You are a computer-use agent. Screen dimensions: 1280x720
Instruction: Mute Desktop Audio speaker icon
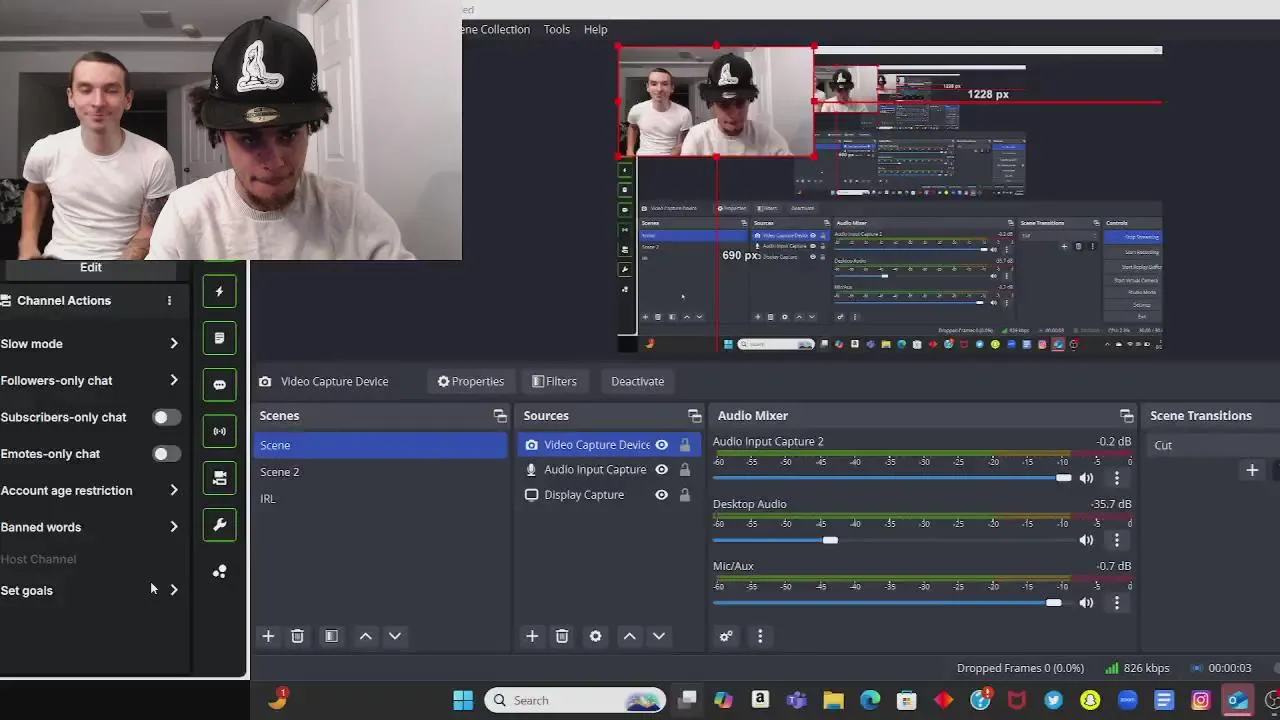[1087, 540]
